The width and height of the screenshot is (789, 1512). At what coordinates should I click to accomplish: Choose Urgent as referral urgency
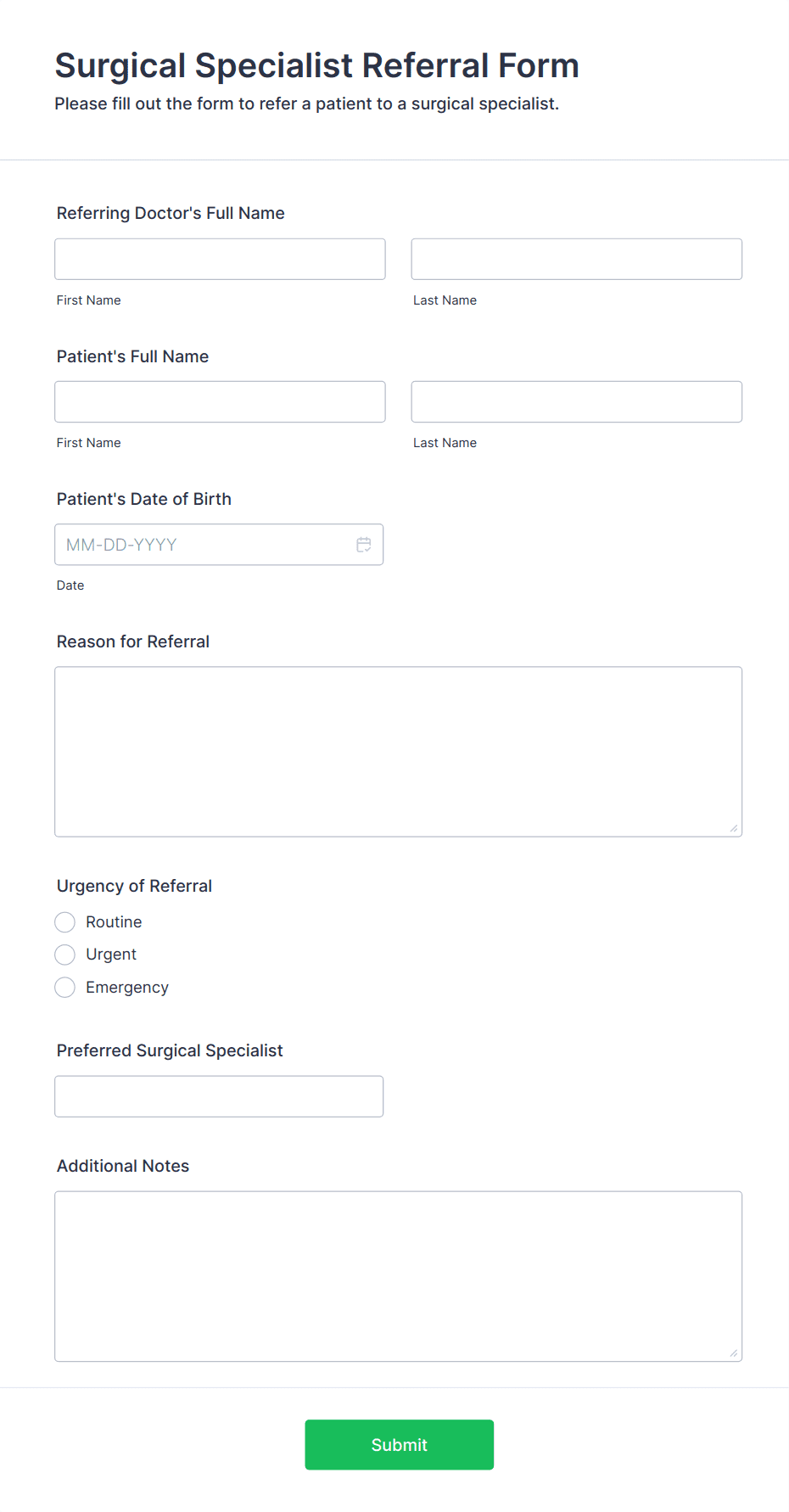click(65, 955)
